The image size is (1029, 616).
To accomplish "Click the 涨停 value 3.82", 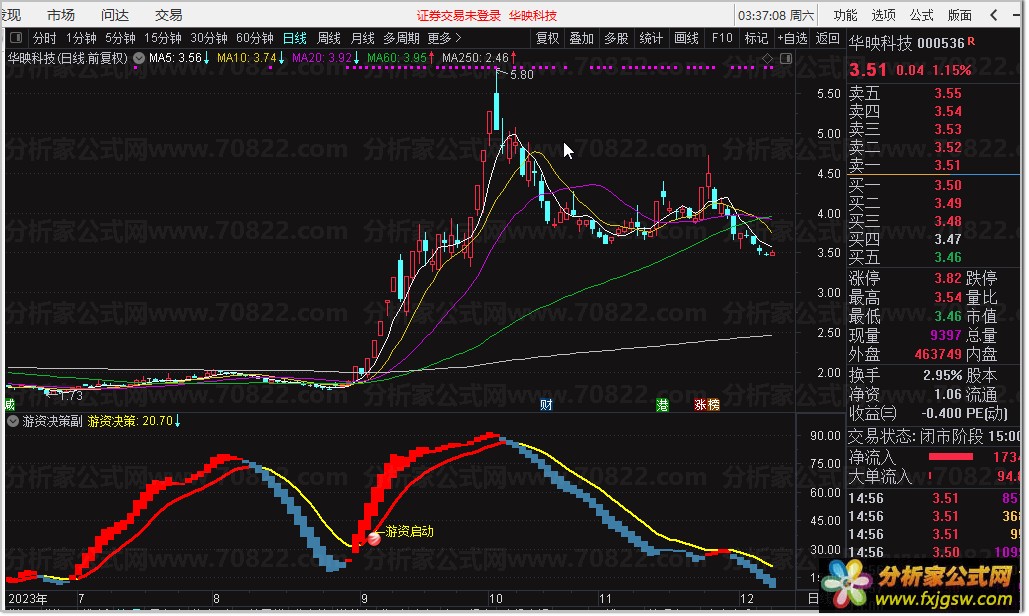I will pos(948,278).
